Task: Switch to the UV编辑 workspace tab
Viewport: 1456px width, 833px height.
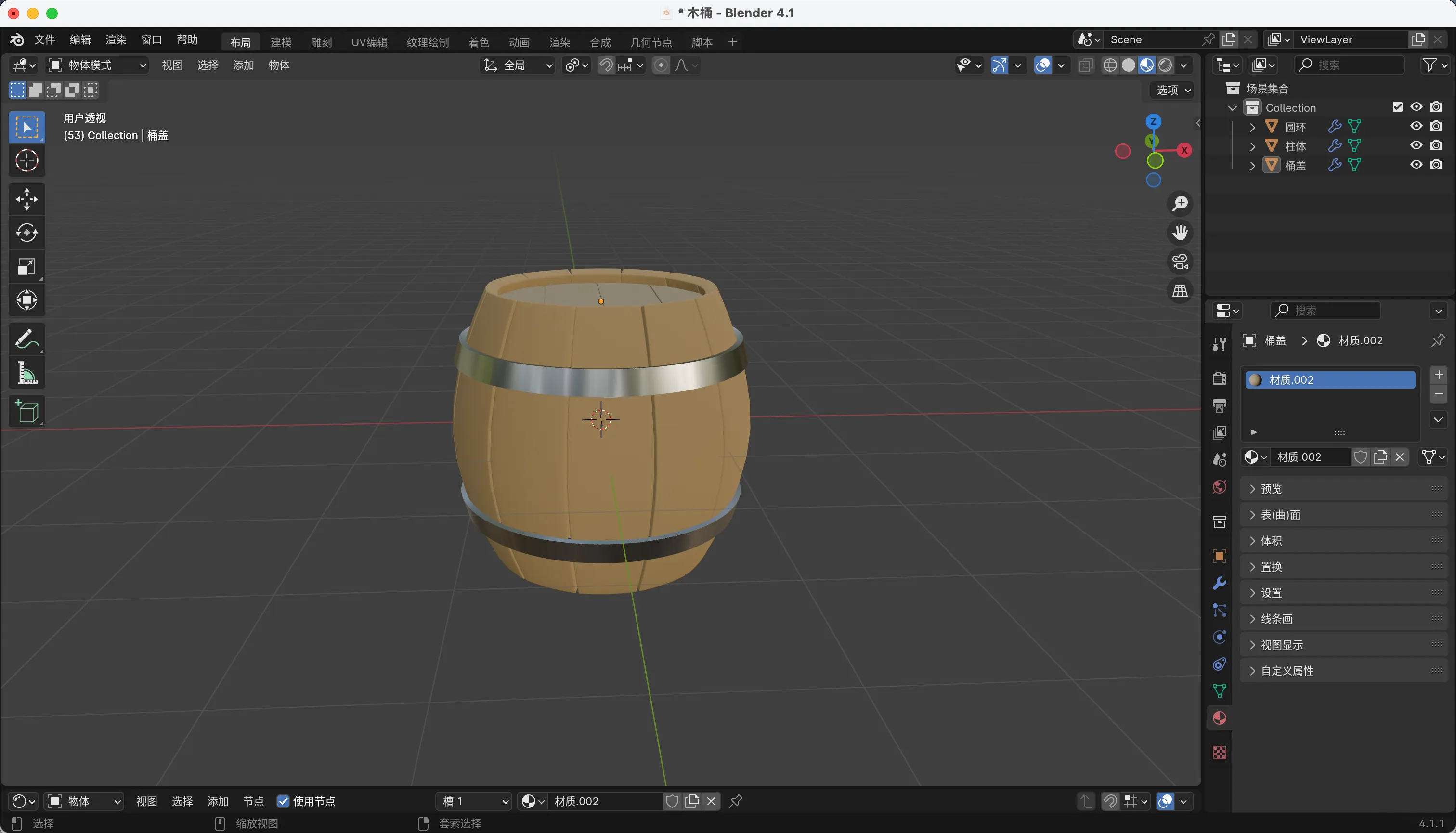Action: (x=369, y=42)
